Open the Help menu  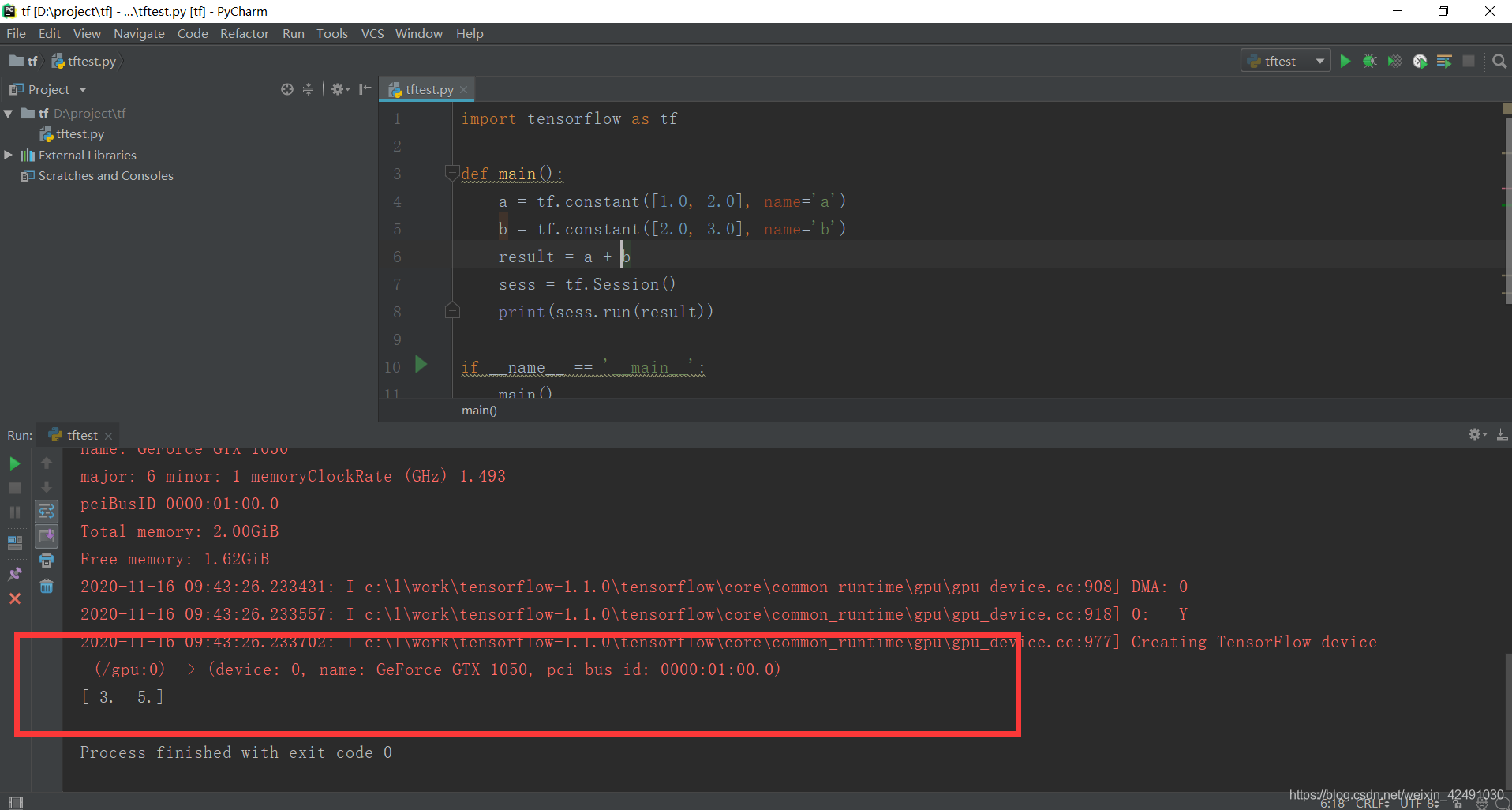[470, 33]
